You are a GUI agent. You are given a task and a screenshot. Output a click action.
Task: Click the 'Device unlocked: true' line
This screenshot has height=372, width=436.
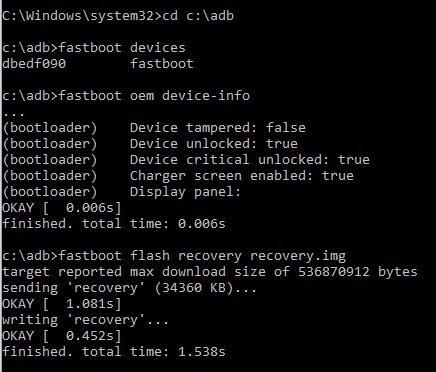(x=214, y=144)
